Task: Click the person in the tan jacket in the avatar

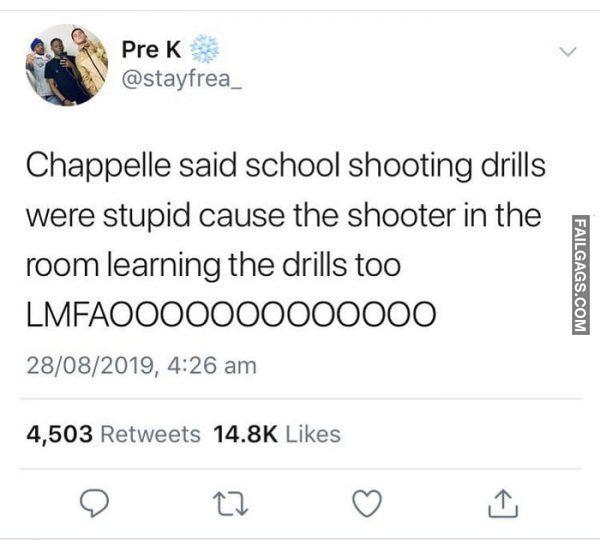Action: coord(90,61)
